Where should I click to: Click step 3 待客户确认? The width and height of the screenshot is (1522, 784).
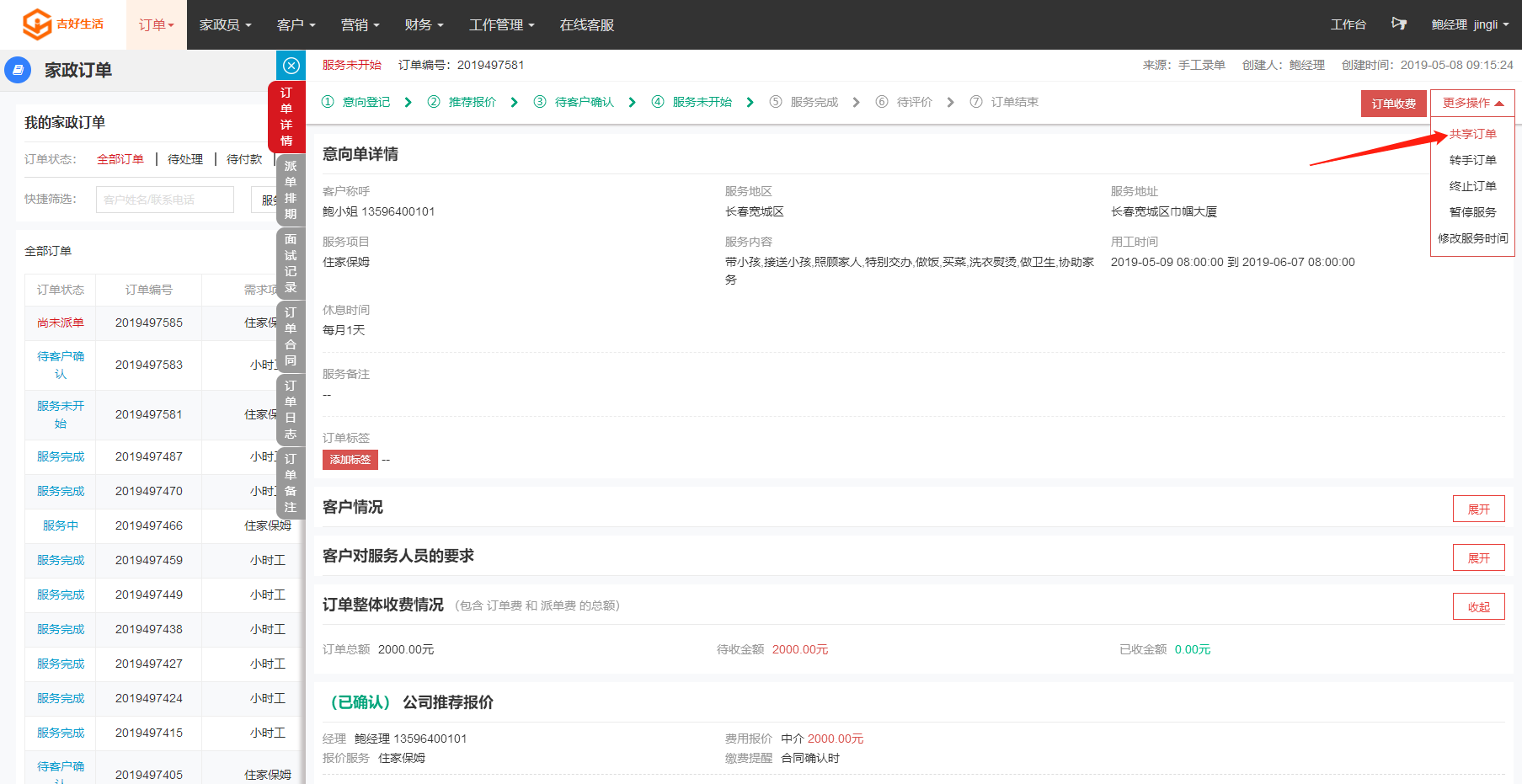(574, 102)
